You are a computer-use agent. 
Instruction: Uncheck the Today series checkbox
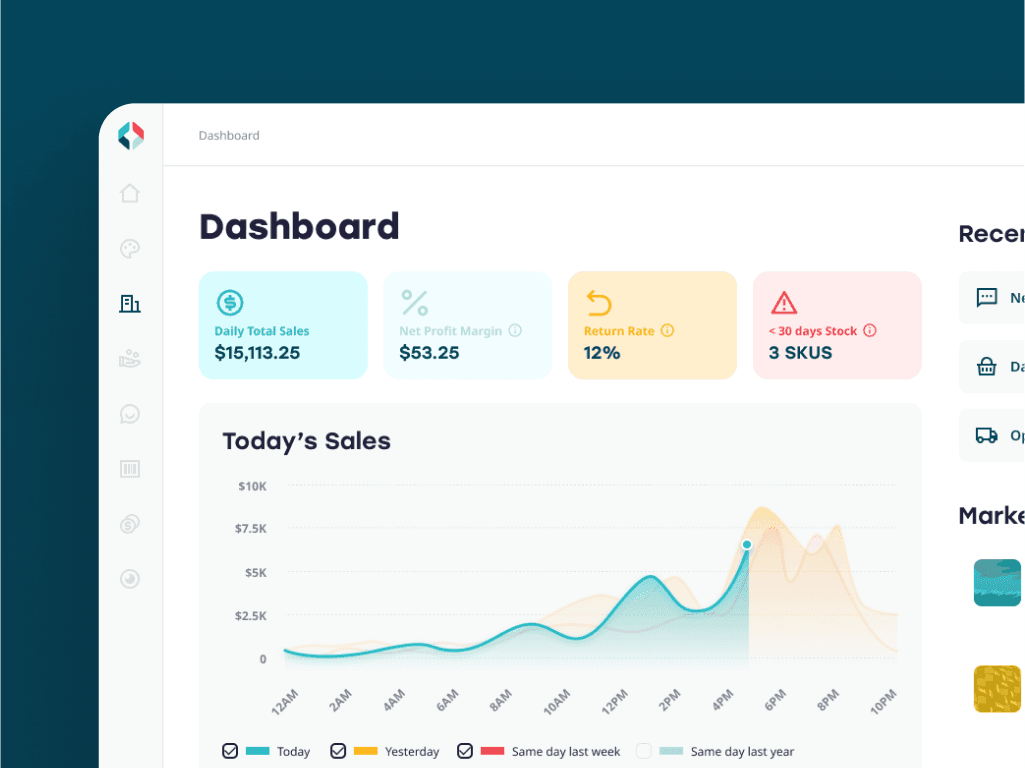tap(230, 751)
